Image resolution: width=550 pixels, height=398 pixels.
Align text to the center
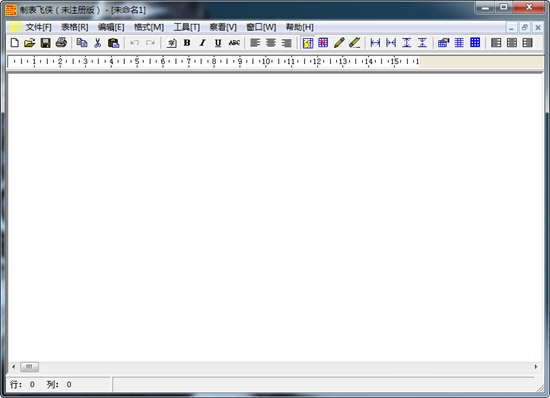(271, 43)
